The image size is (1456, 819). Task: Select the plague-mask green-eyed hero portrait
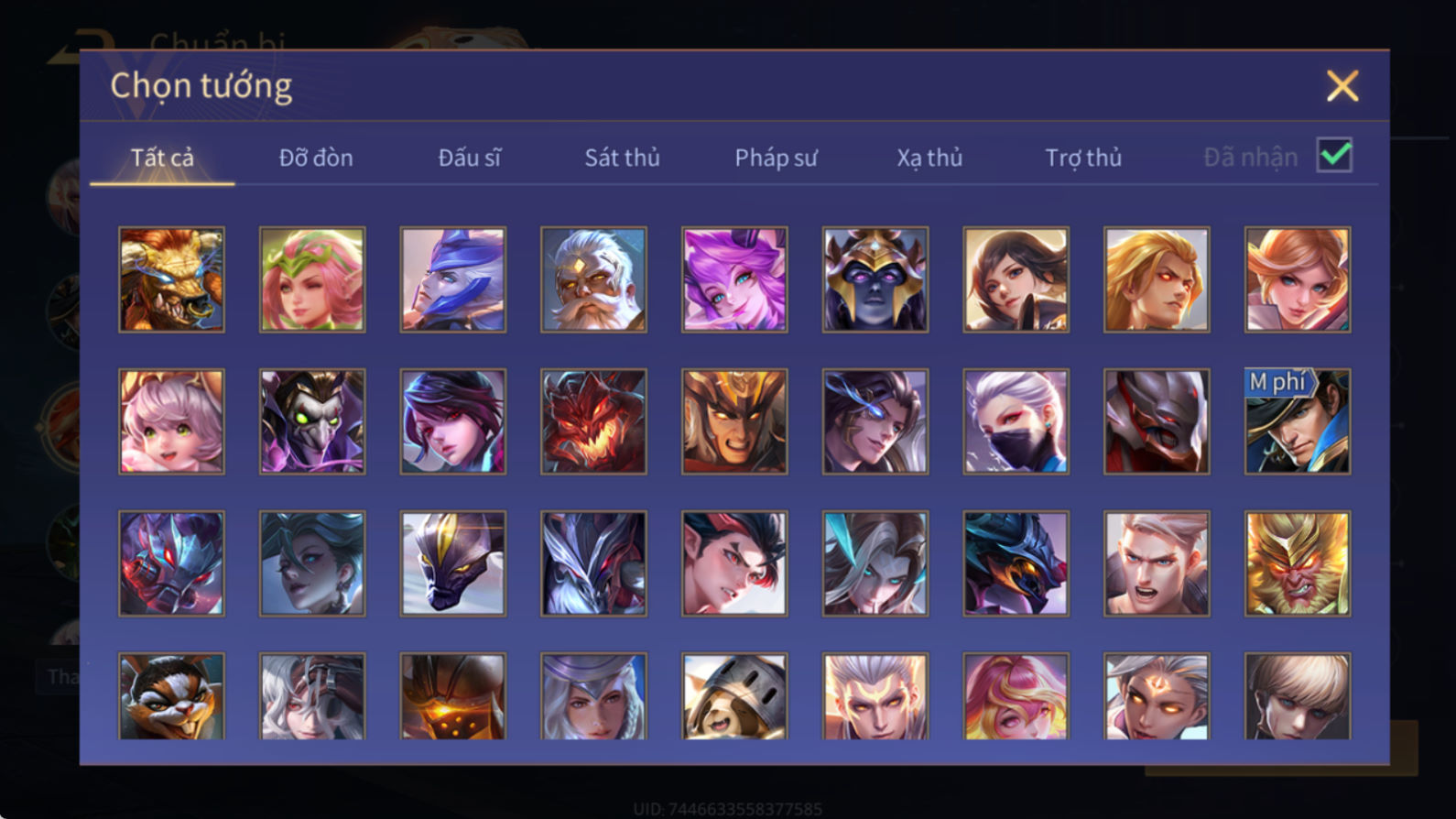[312, 421]
